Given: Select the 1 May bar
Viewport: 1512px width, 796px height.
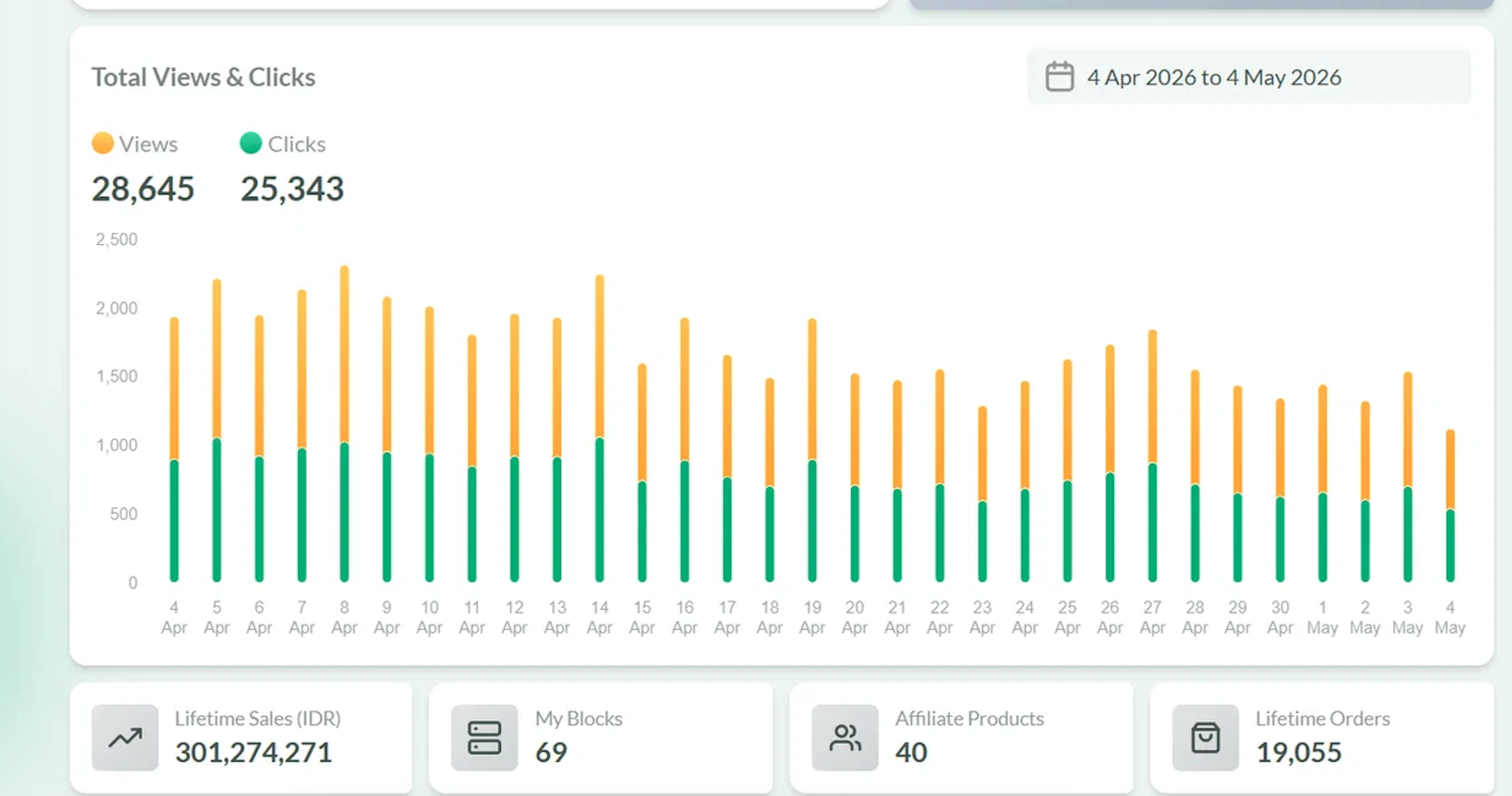Looking at the screenshot, I should pyautogui.click(x=1322, y=484).
